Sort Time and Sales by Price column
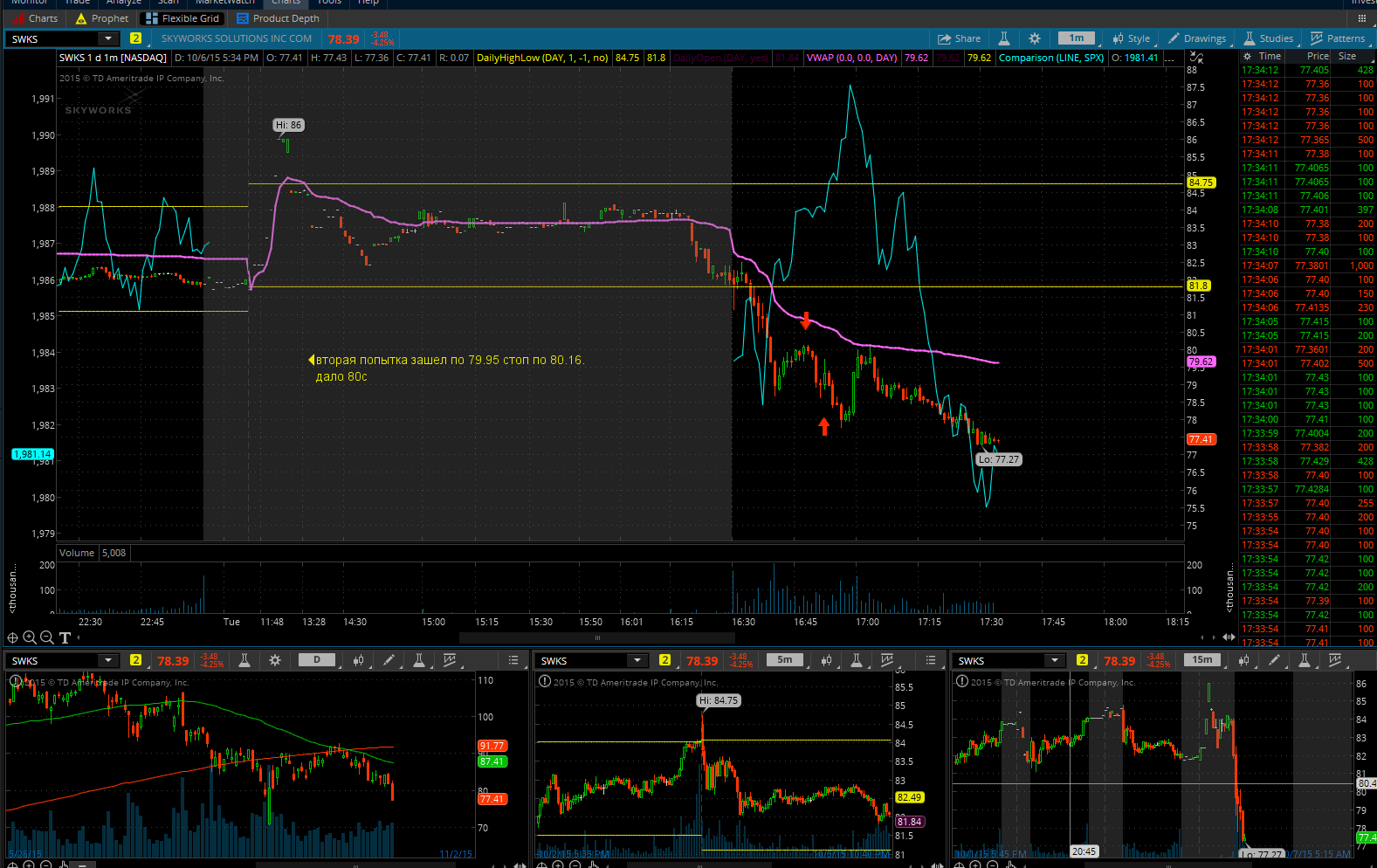This screenshot has width=1377, height=868. tap(1318, 56)
